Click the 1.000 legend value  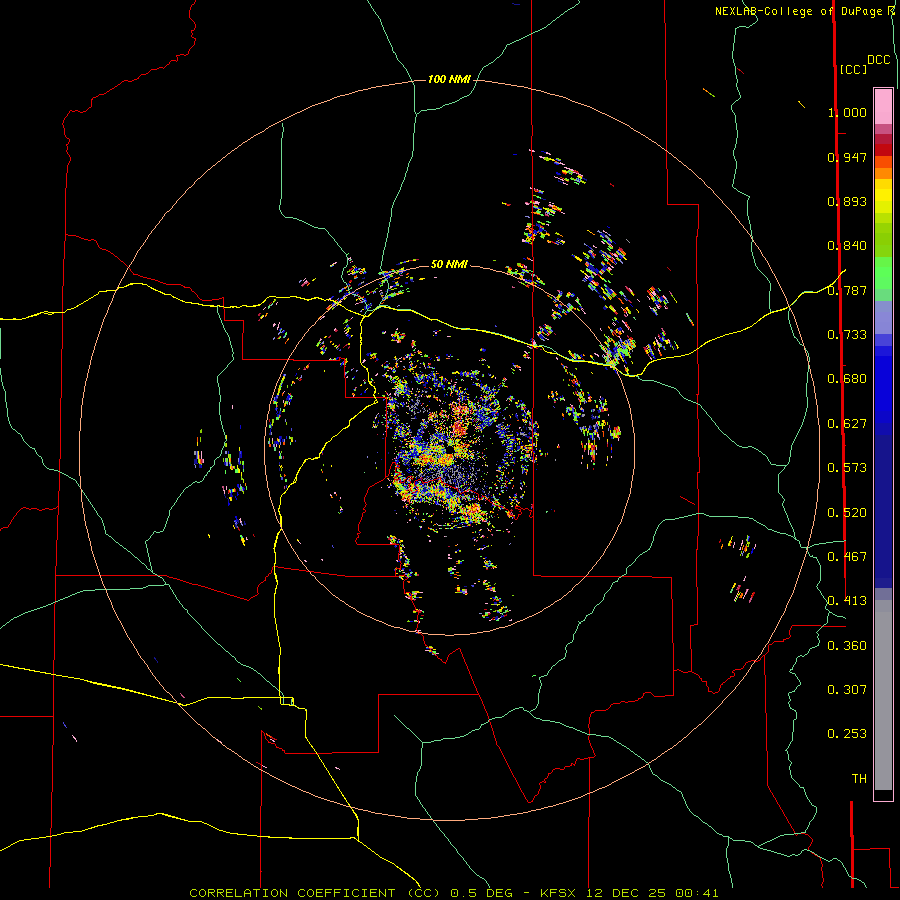[847, 112]
